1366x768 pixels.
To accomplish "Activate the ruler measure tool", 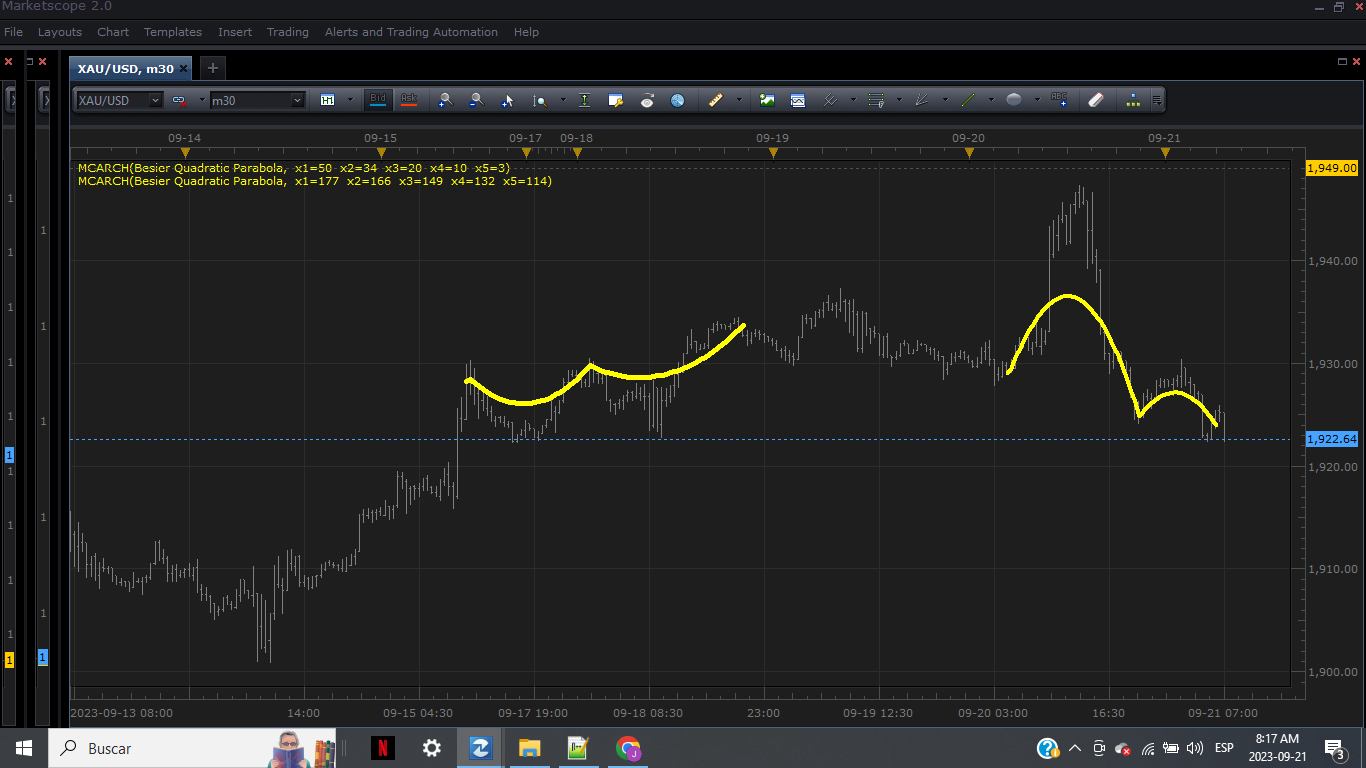I will 715,100.
